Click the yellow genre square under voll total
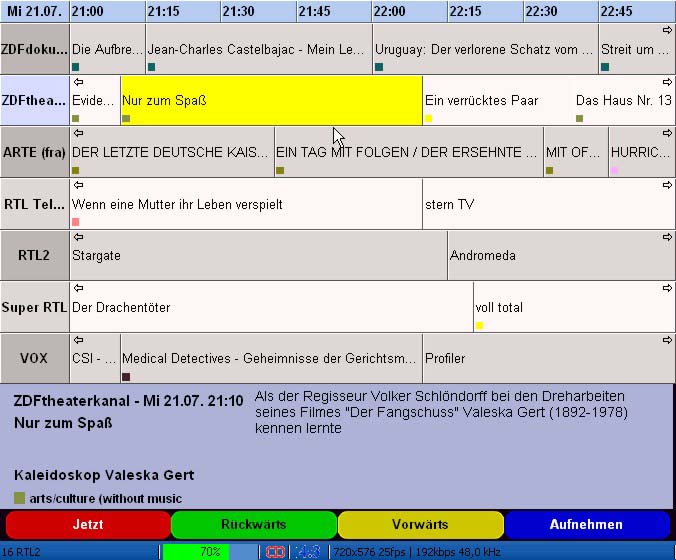Image resolution: width=676 pixels, height=560 pixels. 479,325
